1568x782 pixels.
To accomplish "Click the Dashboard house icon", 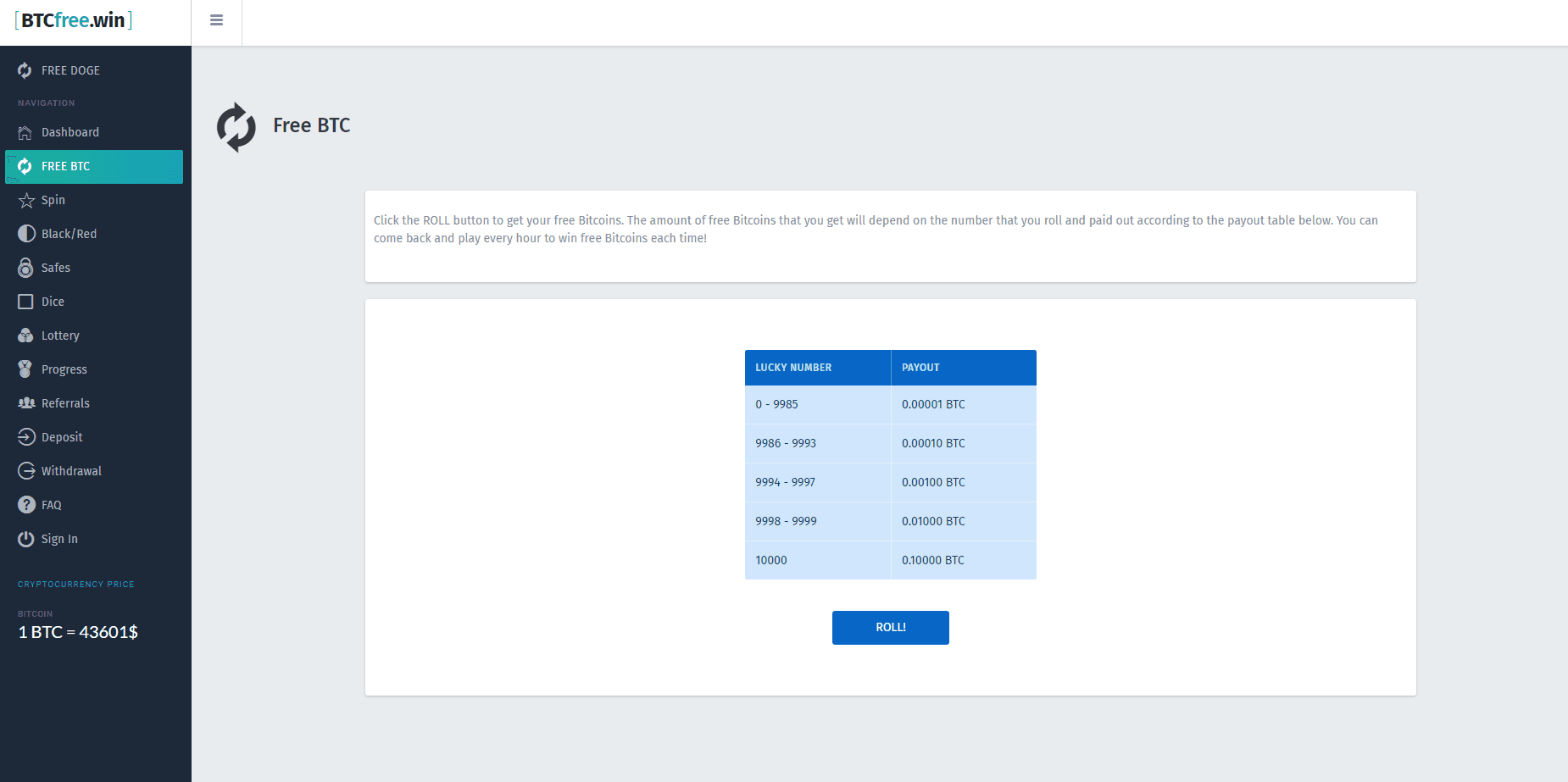I will 25,133.
